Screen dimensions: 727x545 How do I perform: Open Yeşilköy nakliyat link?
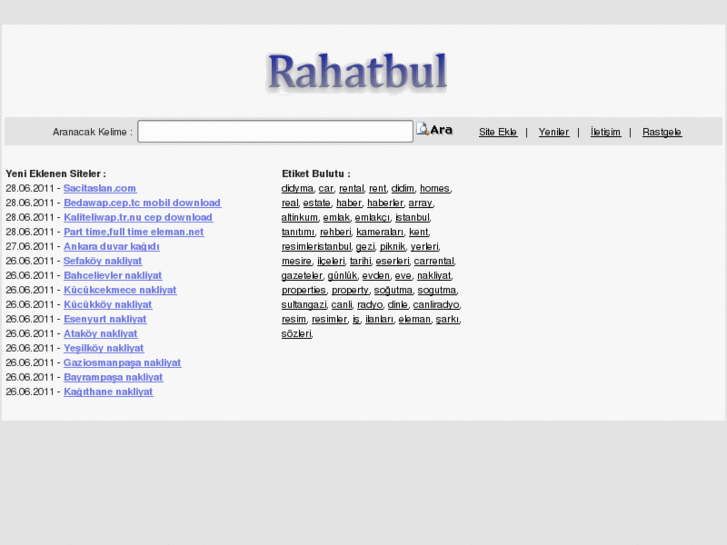(x=103, y=348)
